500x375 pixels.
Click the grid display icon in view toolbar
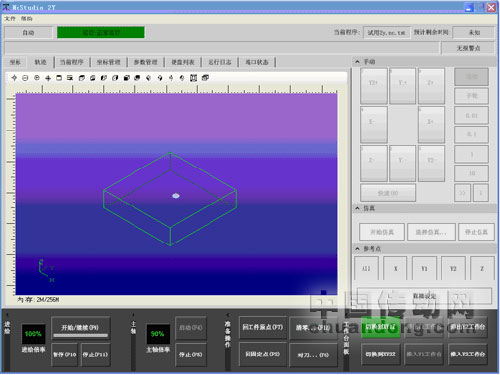pyautogui.click(x=193, y=78)
